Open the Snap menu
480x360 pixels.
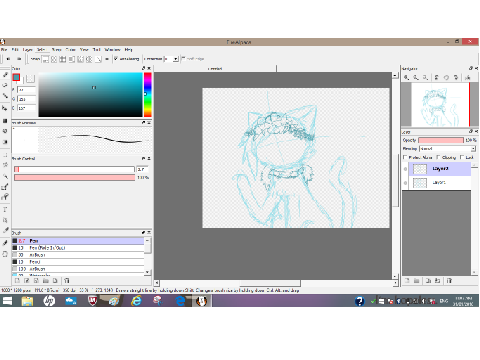coord(56,50)
